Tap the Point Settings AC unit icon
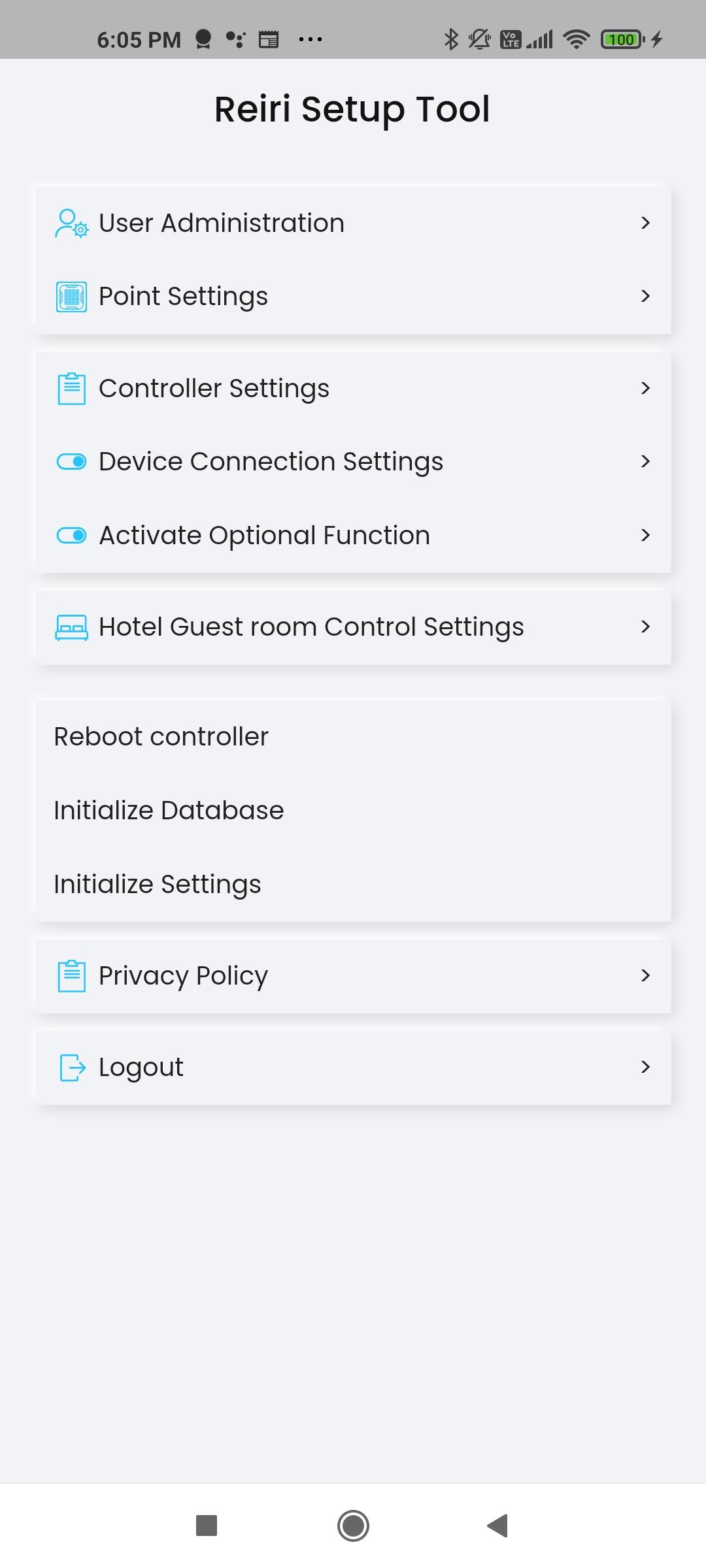 tap(71, 297)
